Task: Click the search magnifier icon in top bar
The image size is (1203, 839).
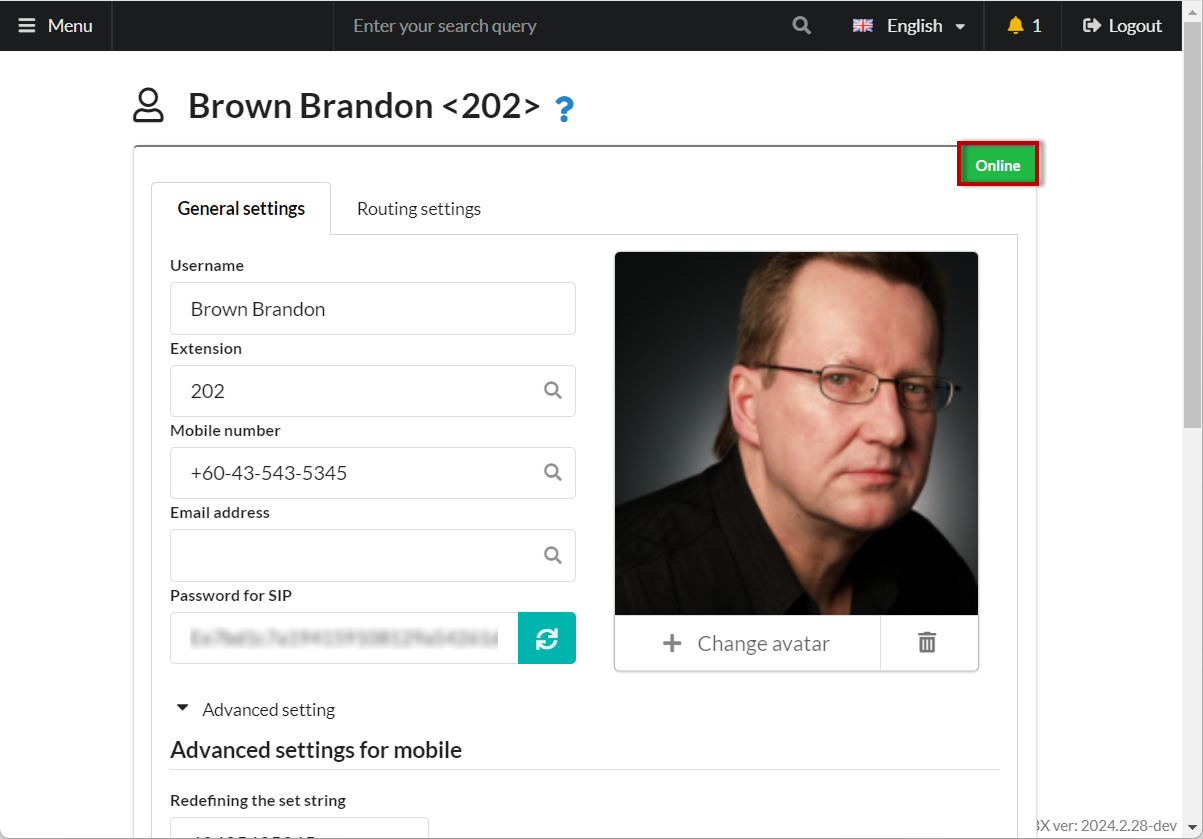Action: pos(801,26)
